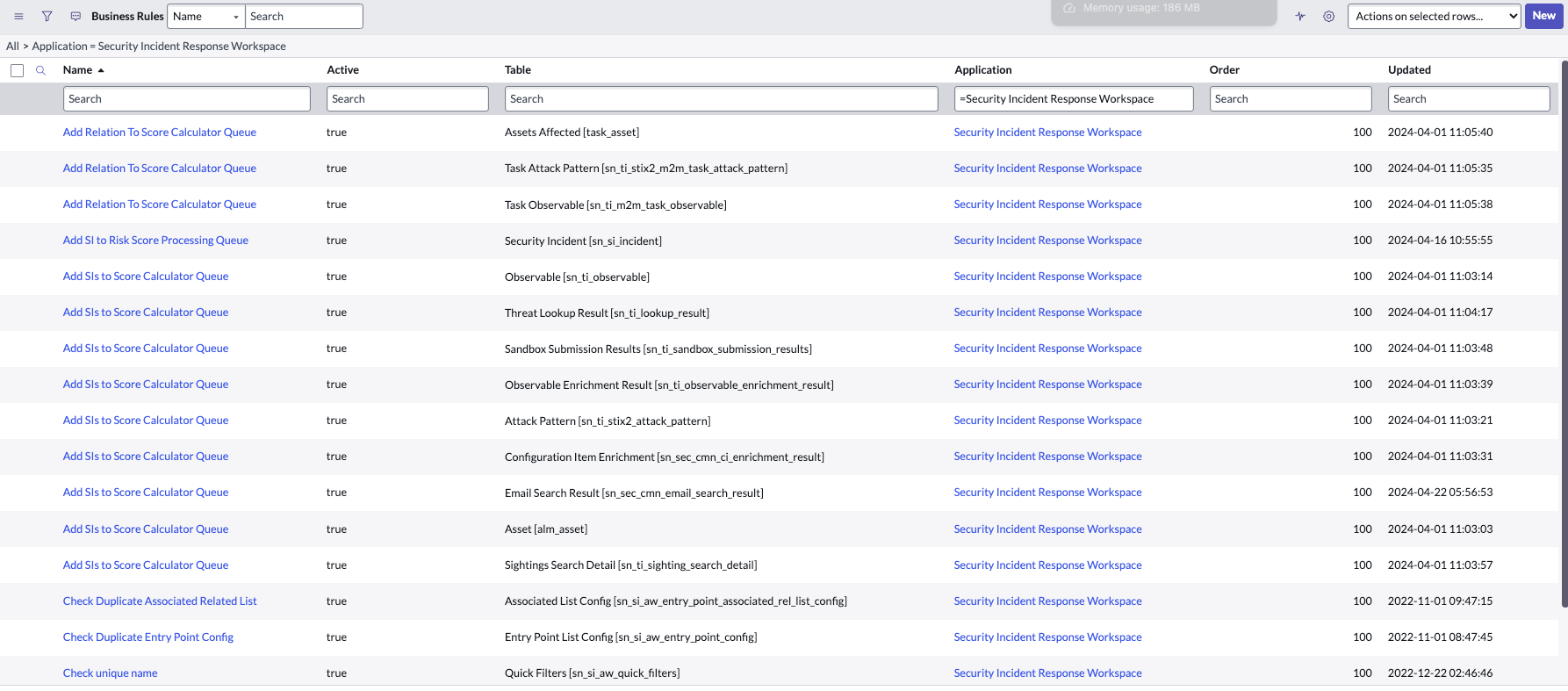
Task: Focus the Table column search field
Action: 722,99
